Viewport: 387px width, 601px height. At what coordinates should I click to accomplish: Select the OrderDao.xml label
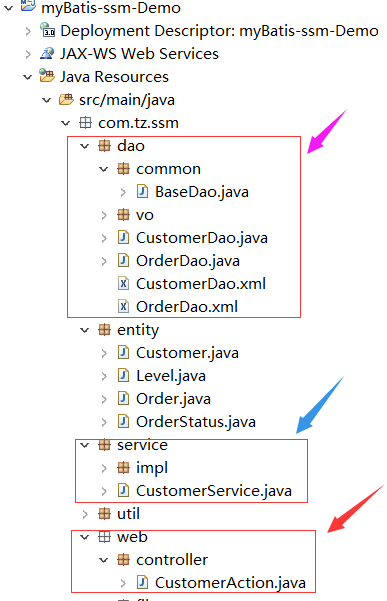tap(187, 307)
